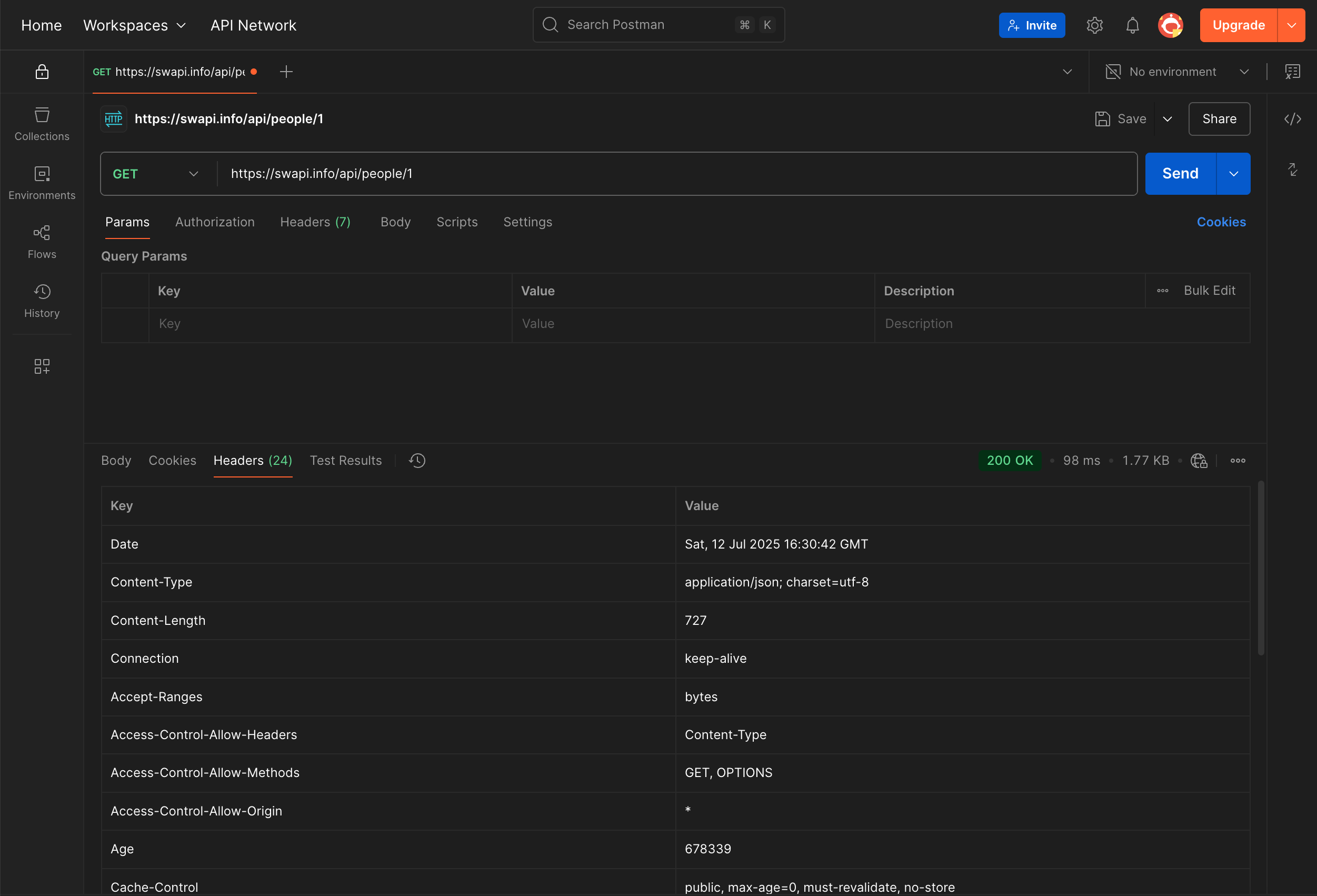
Task: Open the Scripts tab
Action: point(457,222)
